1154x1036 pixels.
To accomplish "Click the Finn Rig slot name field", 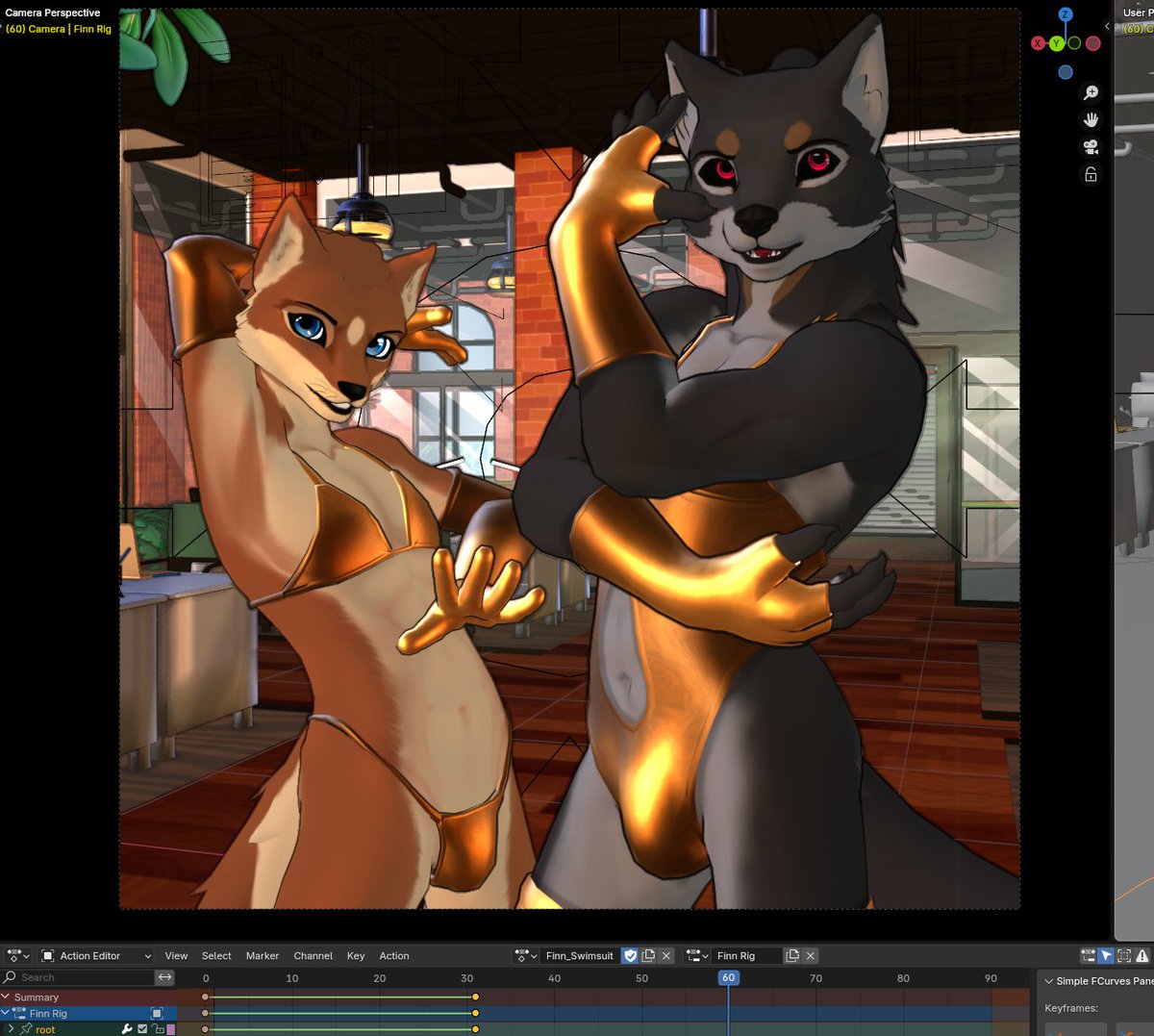I will (x=748, y=955).
